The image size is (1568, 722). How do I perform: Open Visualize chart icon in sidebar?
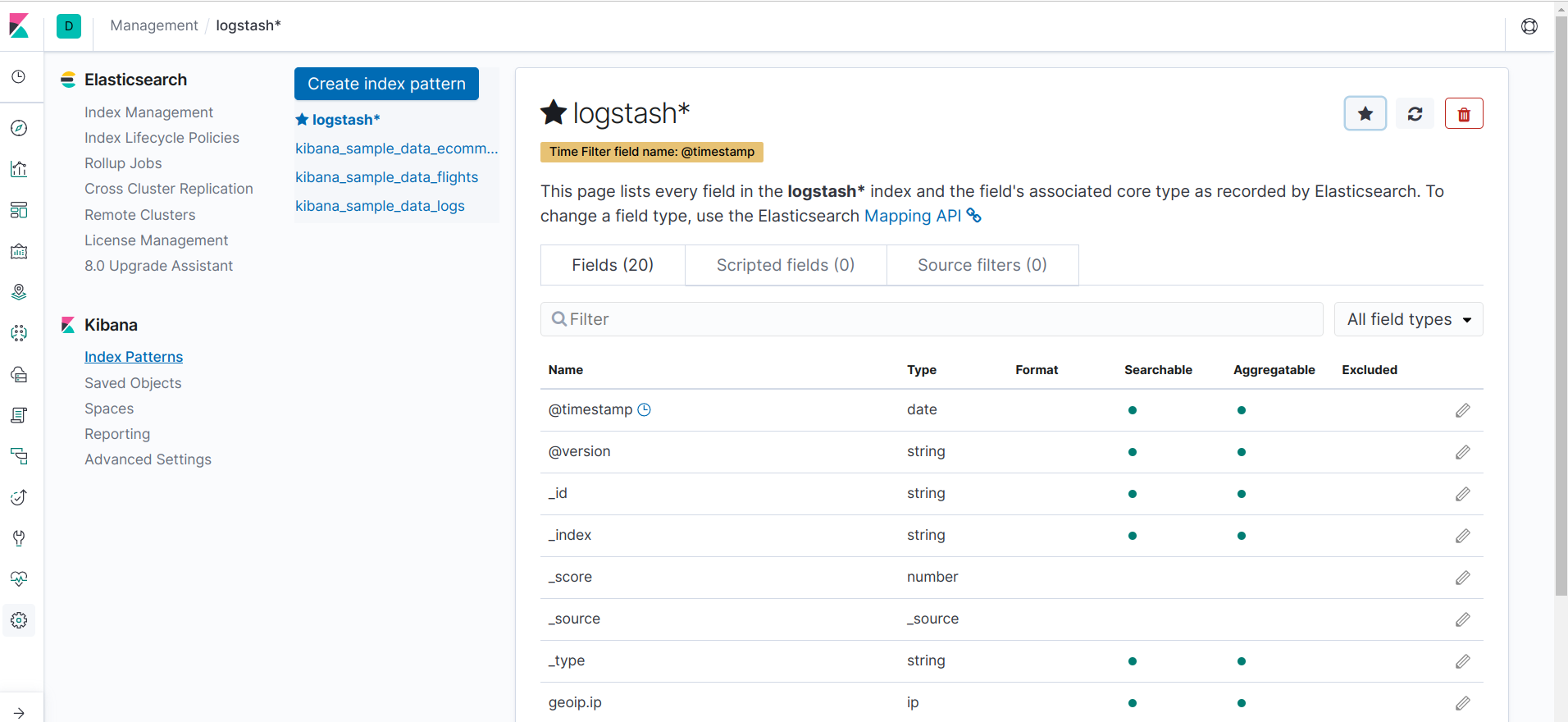19,169
